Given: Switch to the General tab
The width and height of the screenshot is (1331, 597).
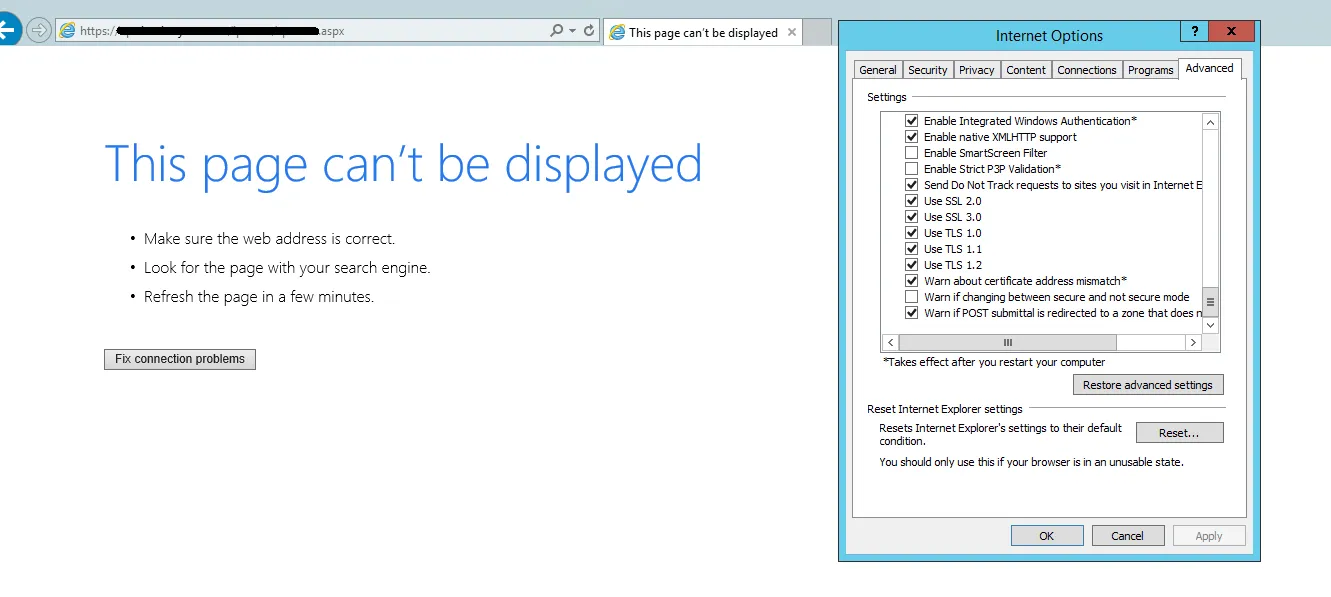Looking at the screenshot, I should point(878,70).
